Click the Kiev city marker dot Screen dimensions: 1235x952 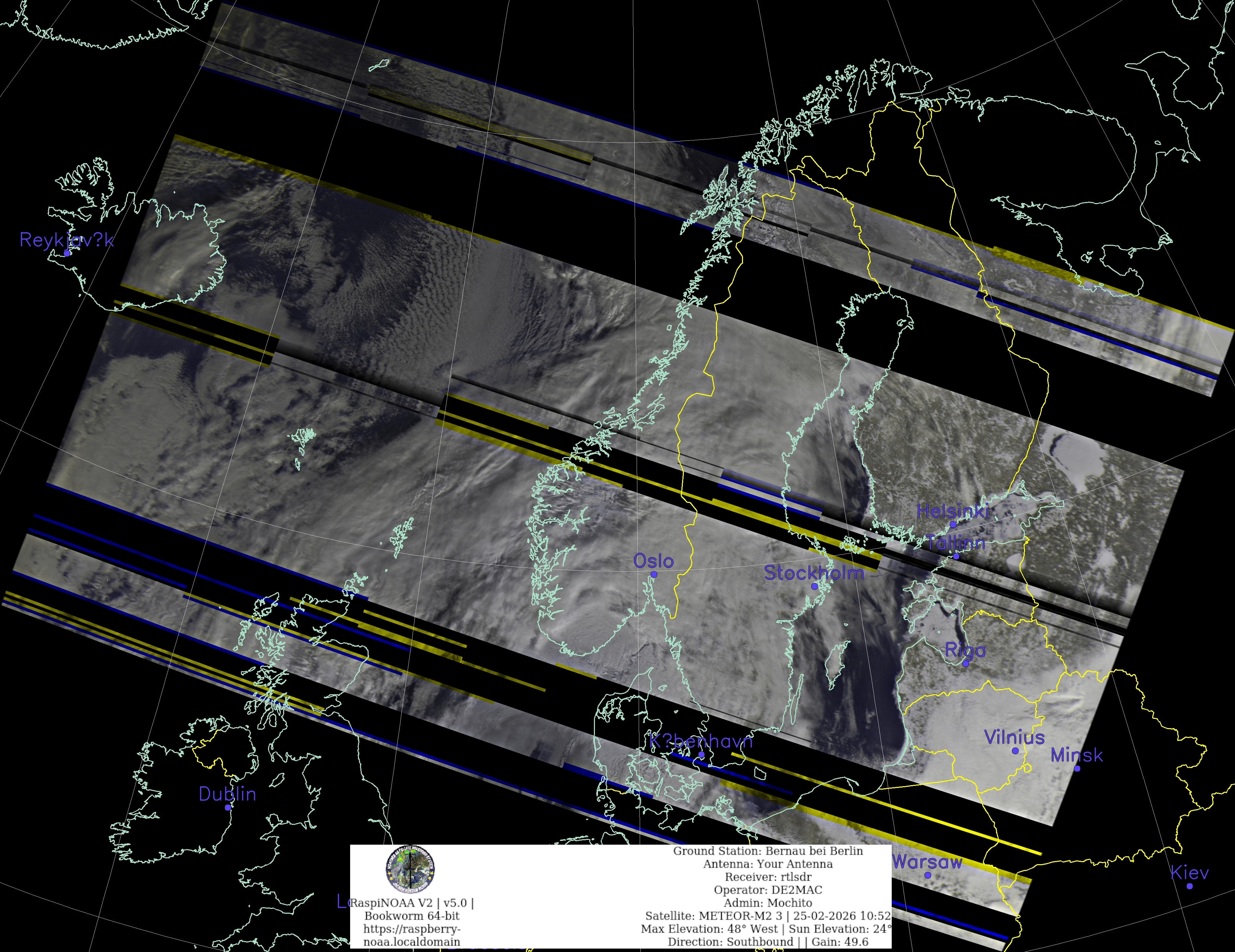click(x=1189, y=886)
